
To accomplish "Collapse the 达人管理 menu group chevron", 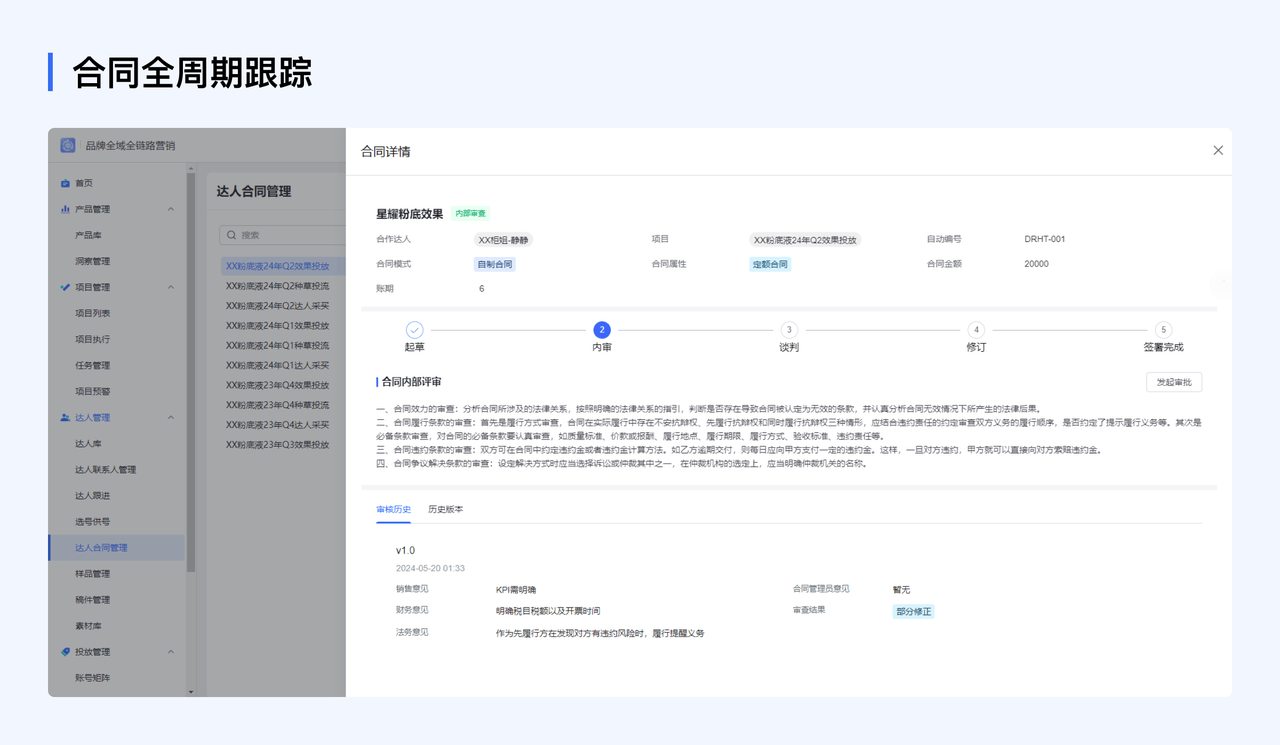I will tap(171, 417).
